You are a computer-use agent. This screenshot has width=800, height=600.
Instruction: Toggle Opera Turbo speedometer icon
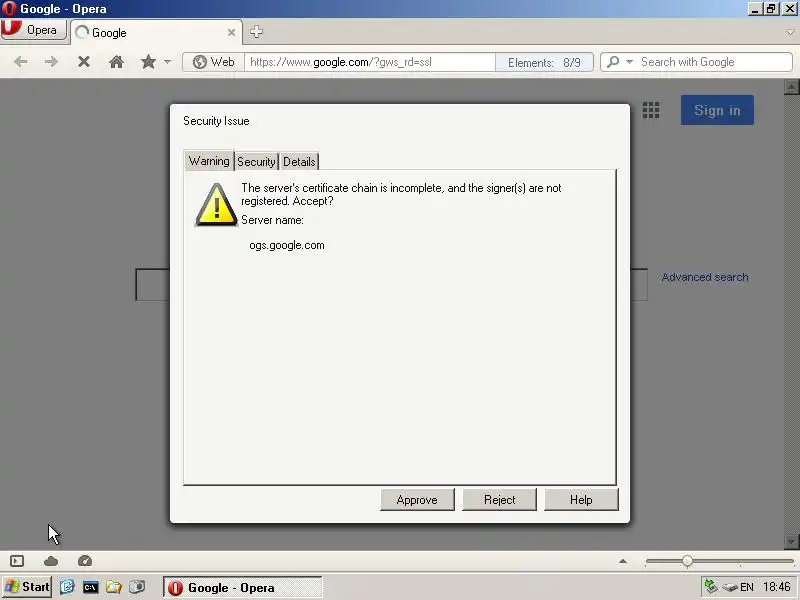[x=85, y=561]
